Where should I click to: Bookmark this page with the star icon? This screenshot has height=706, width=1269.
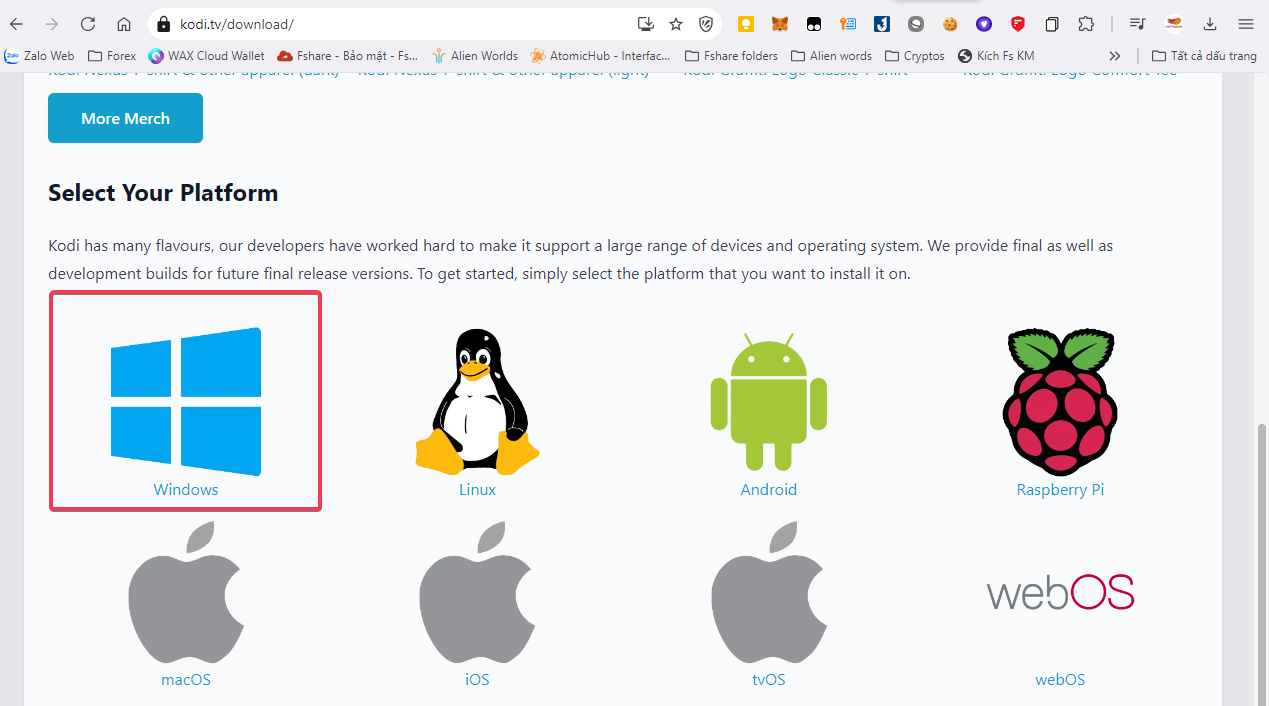[x=676, y=24]
